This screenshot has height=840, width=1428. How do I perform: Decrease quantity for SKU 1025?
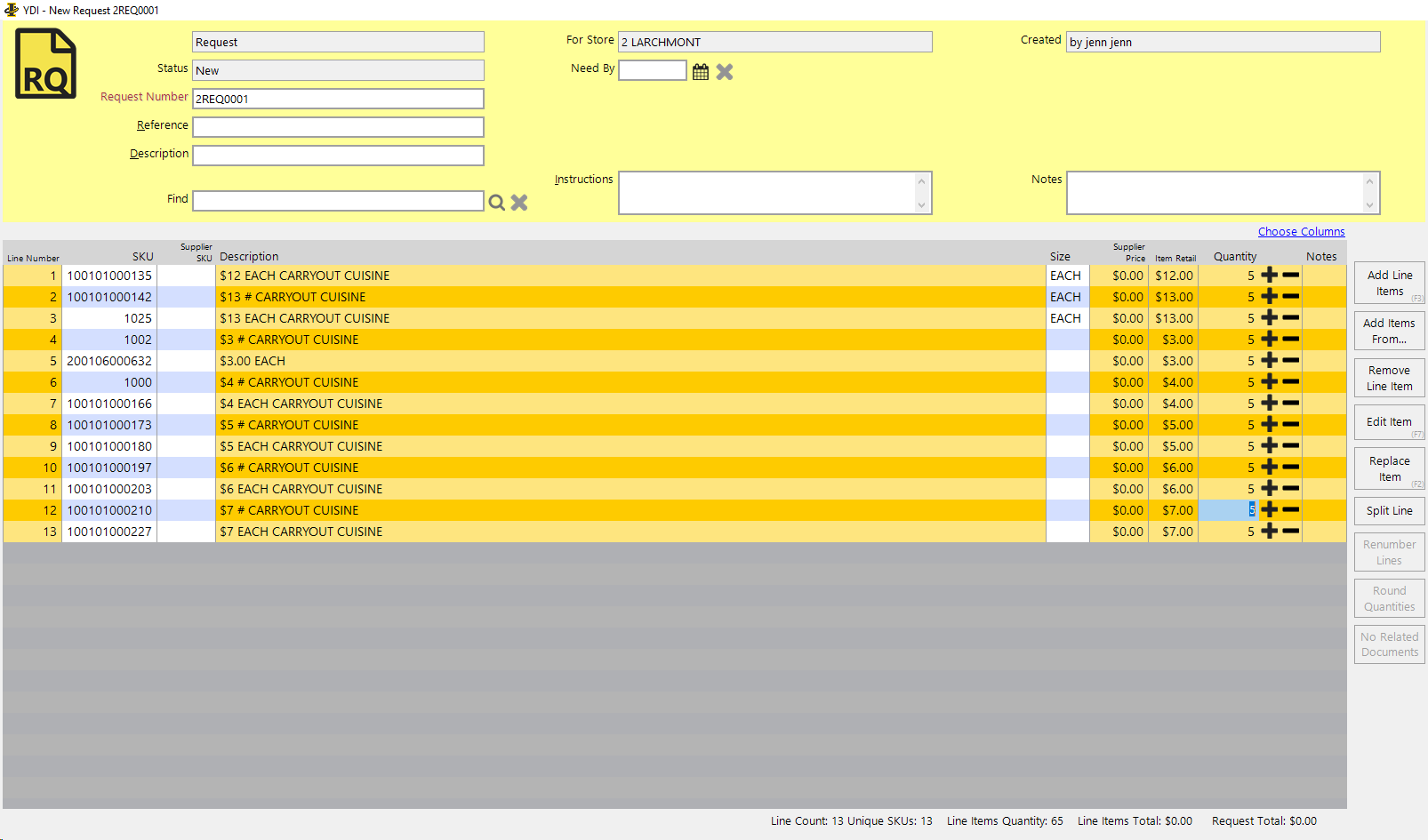point(1291,318)
